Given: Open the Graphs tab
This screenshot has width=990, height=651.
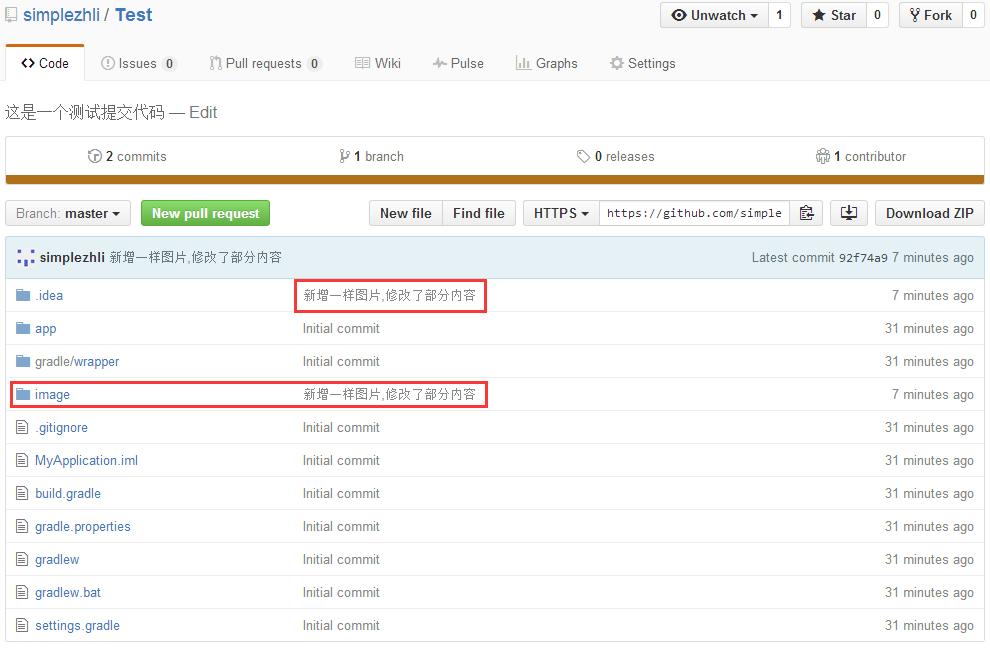Looking at the screenshot, I should pyautogui.click(x=547, y=63).
